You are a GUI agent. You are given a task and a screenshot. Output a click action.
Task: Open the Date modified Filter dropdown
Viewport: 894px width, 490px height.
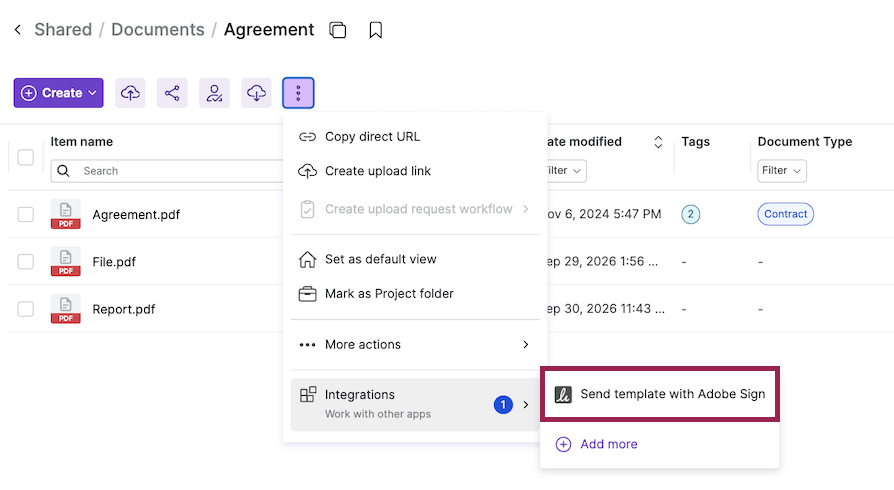tap(566, 171)
